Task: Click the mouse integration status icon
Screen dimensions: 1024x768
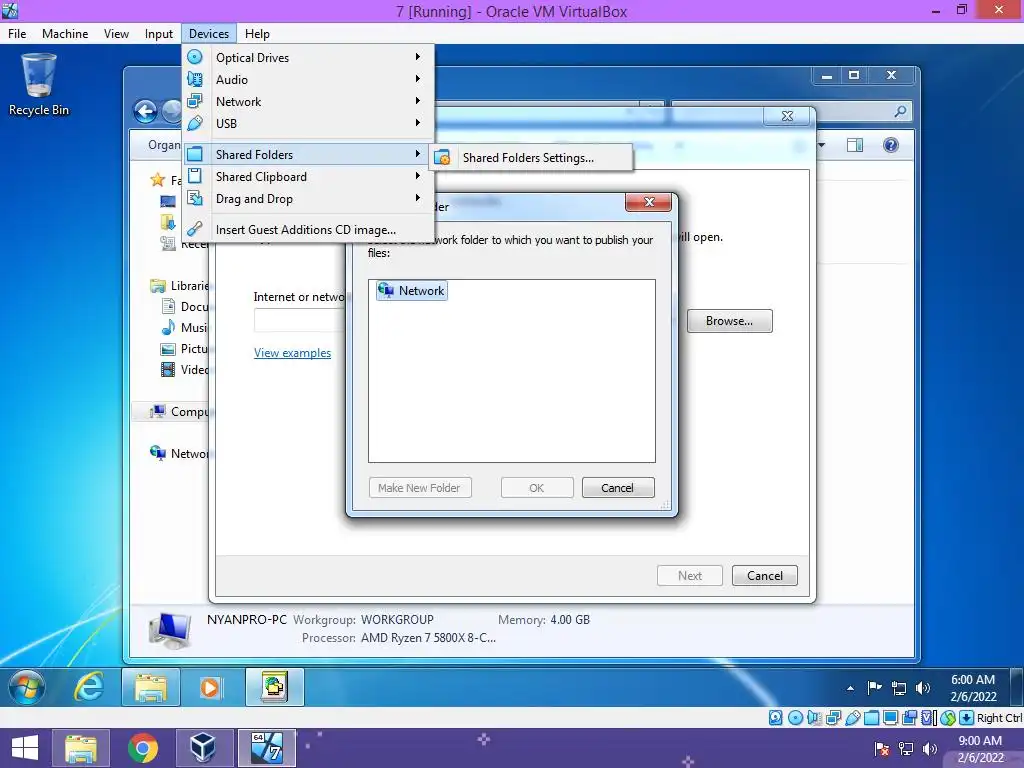Action: tap(948, 718)
